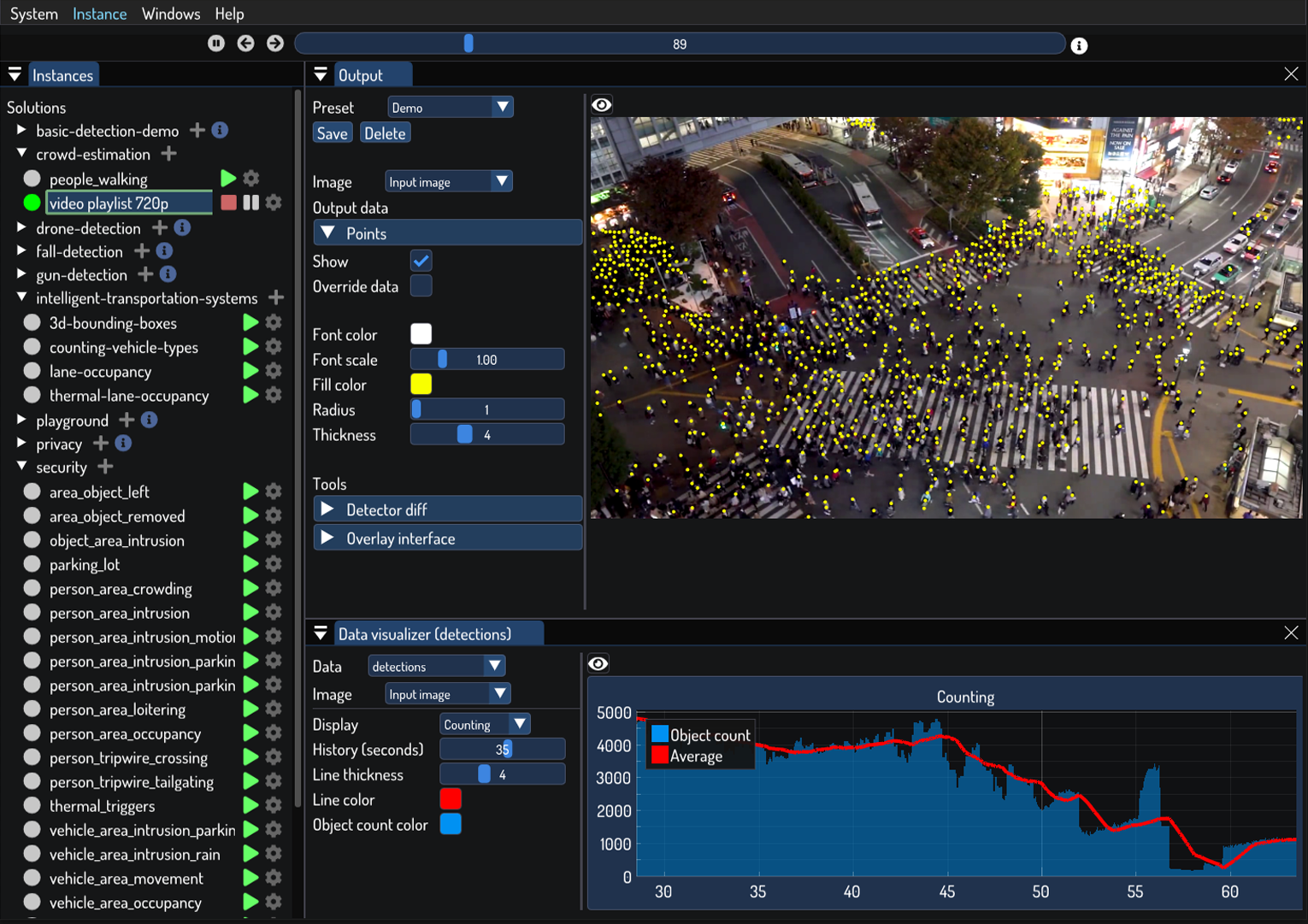Start the parking_lot instance
This screenshot has width=1308, height=924.
pyautogui.click(x=250, y=564)
